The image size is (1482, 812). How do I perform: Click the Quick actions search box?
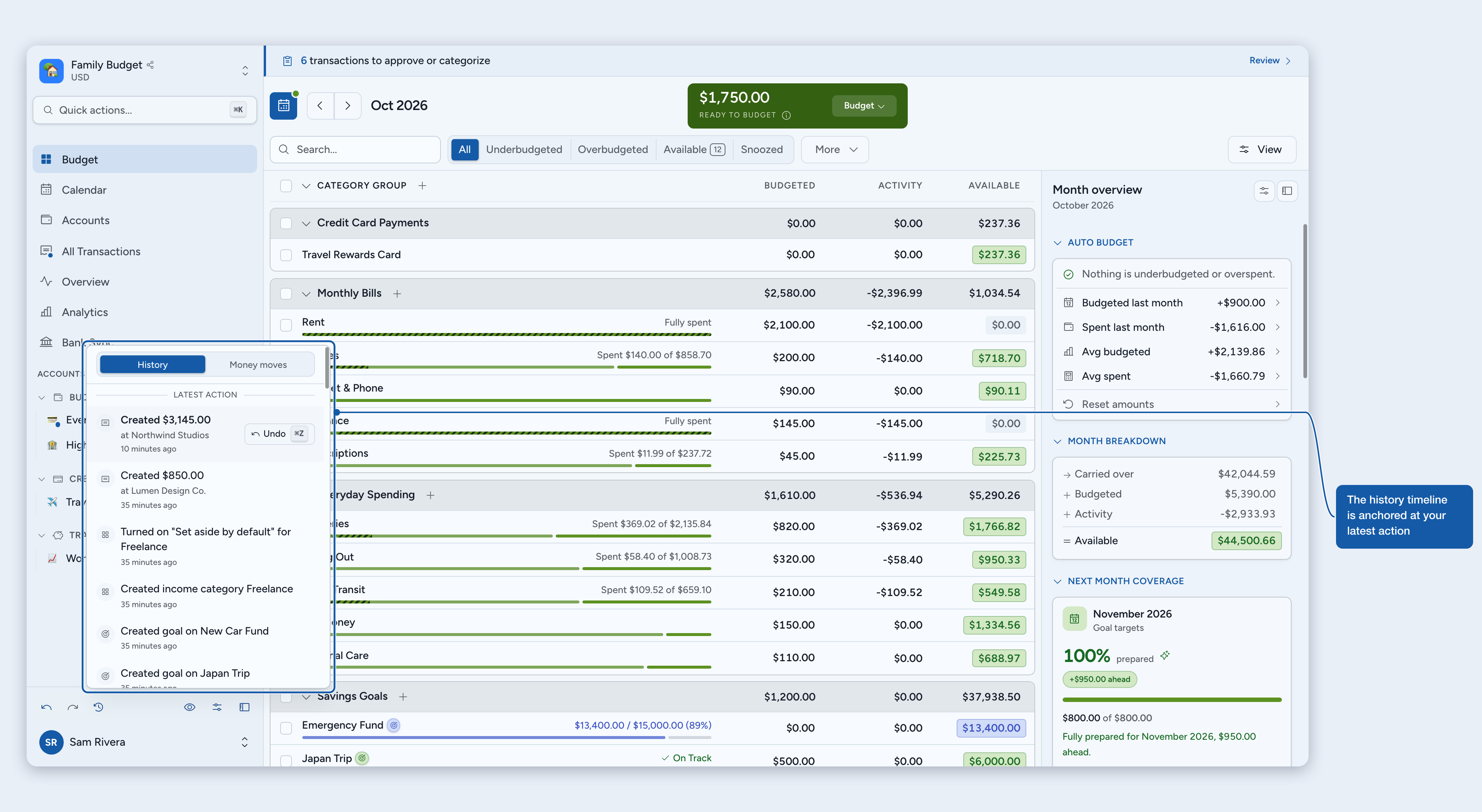[144, 110]
